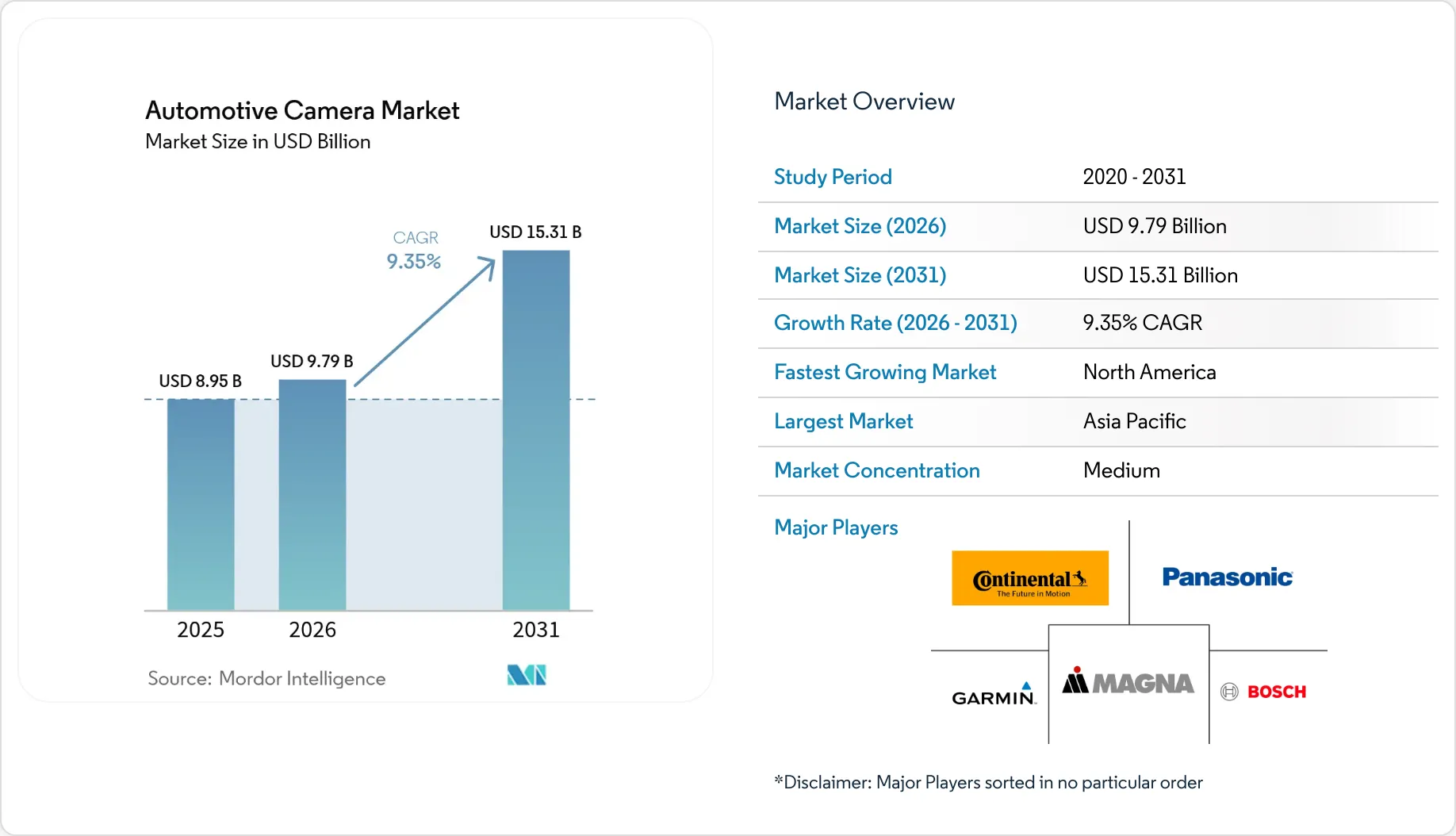Click the 'Automotive Camera Market' title
This screenshot has height=836, width=1456.
302,110
